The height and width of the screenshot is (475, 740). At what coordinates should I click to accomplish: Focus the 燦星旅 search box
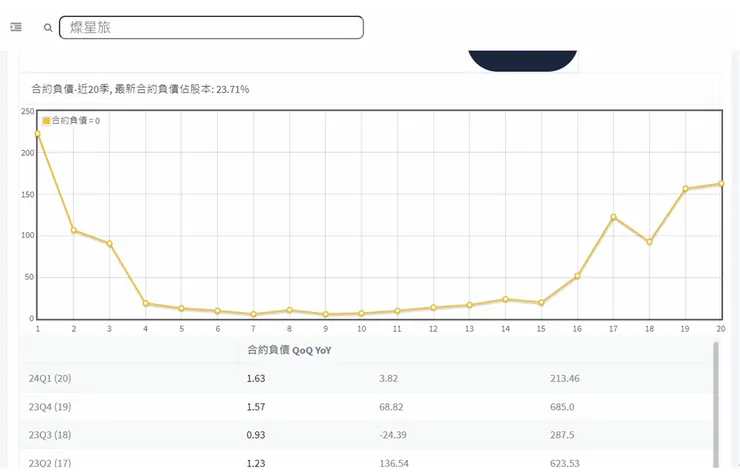(211, 28)
